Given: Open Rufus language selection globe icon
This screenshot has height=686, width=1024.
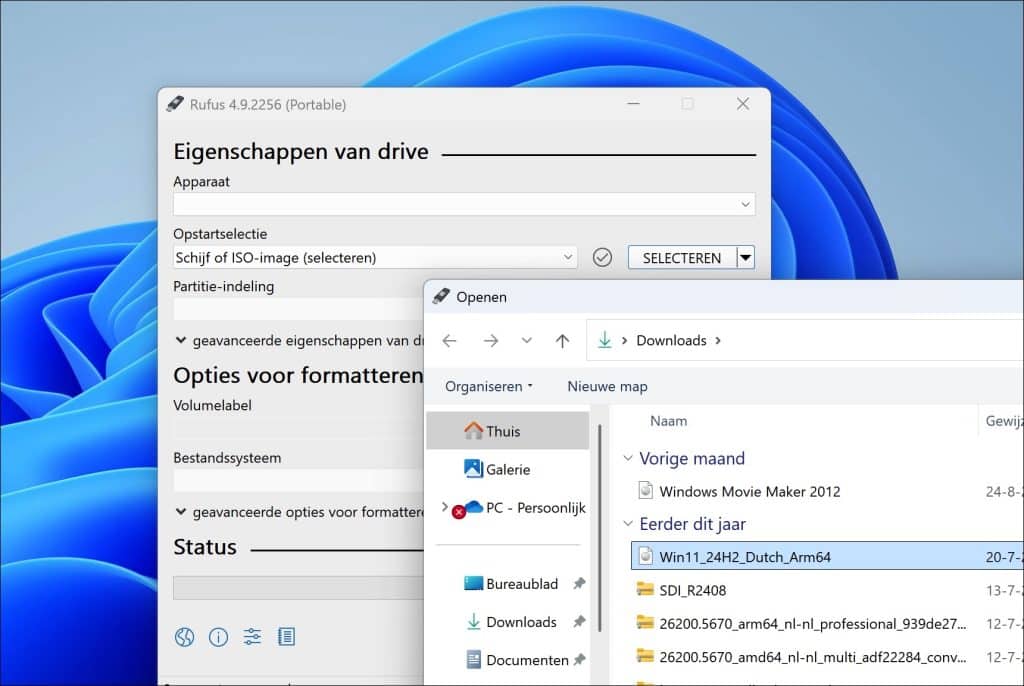Looking at the screenshot, I should pyautogui.click(x=184, y=636).
